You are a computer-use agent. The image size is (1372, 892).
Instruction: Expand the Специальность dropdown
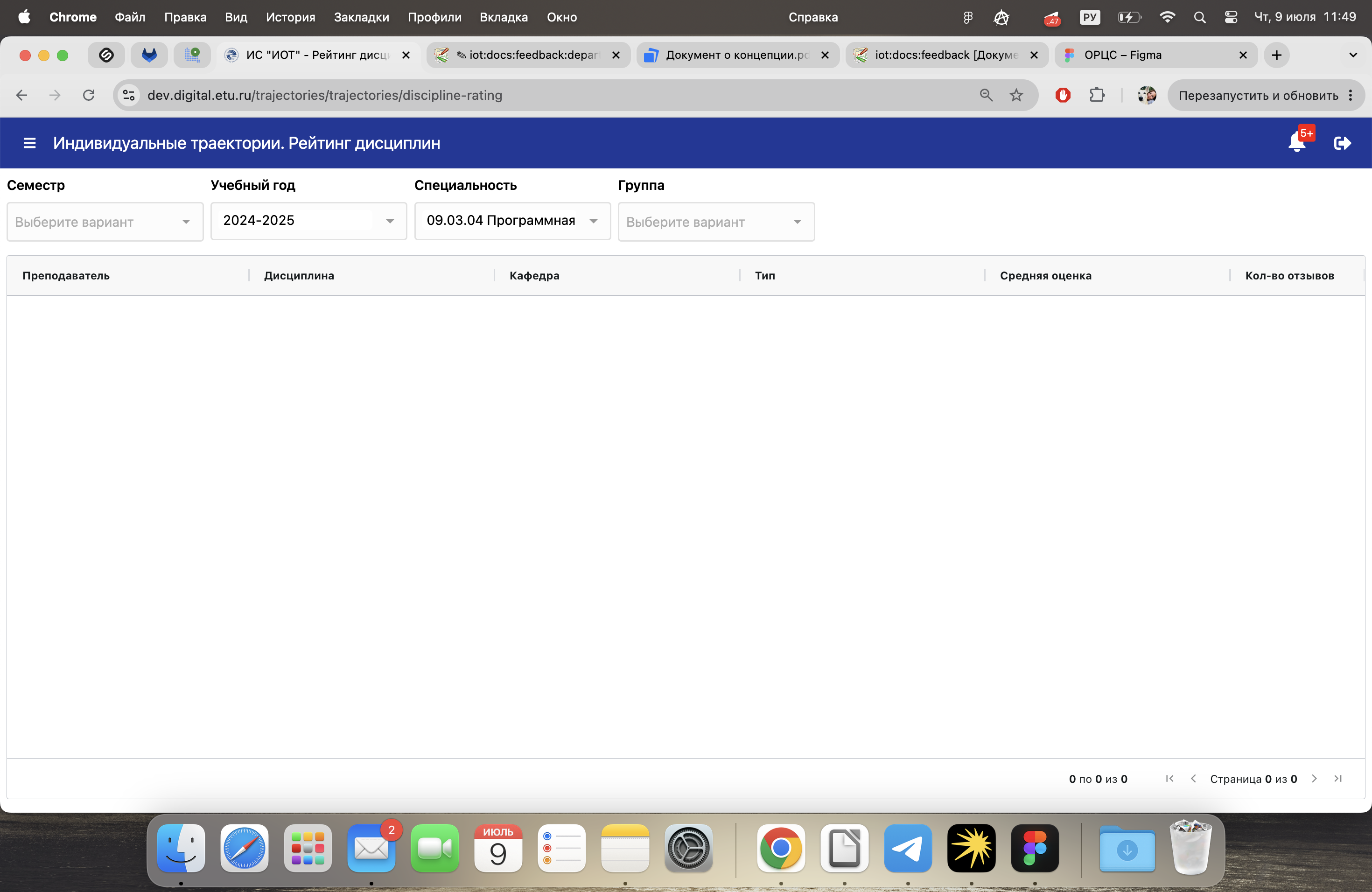click(512, 221)
